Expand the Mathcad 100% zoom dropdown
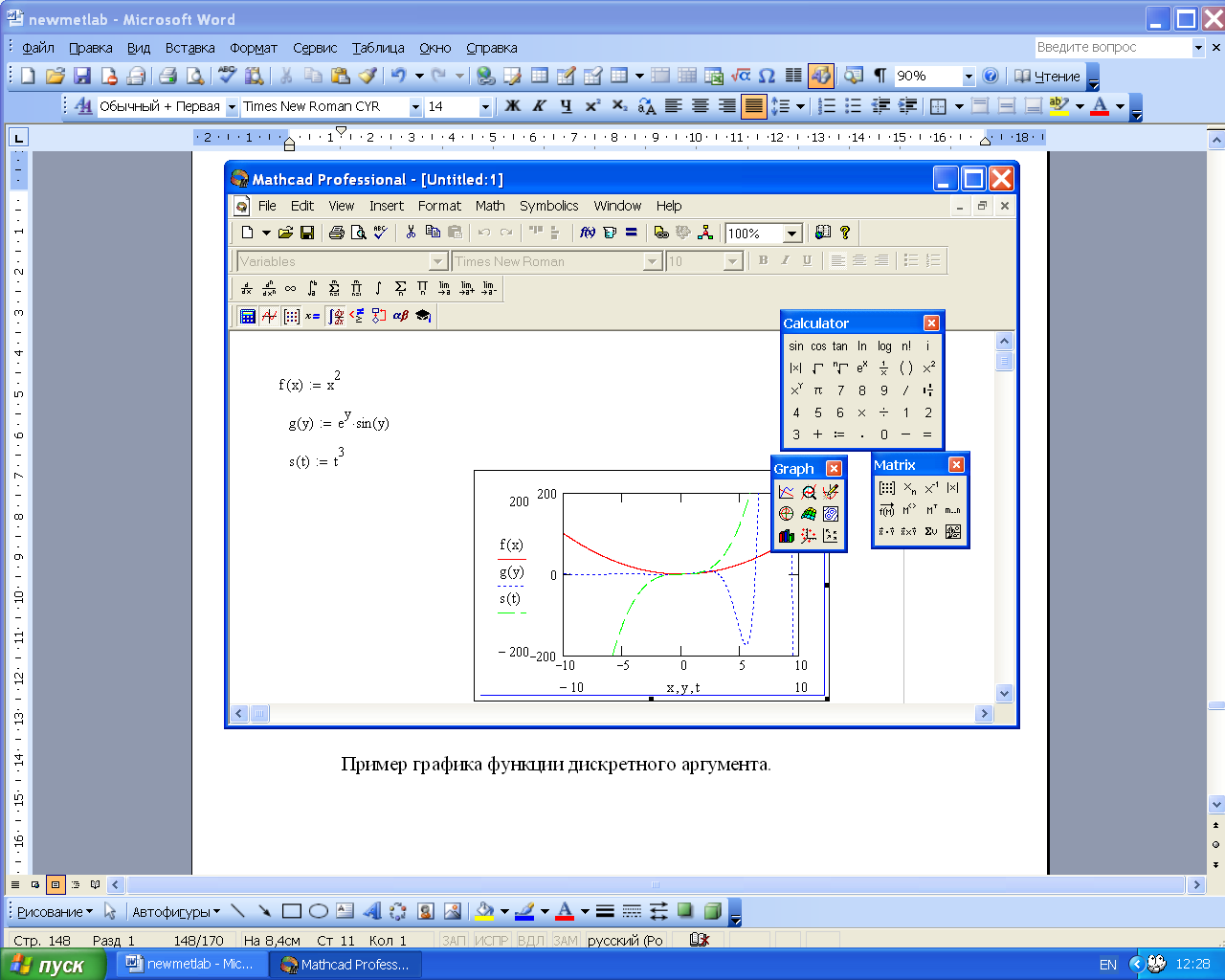1225x980 pixels. tap(791, 234)
